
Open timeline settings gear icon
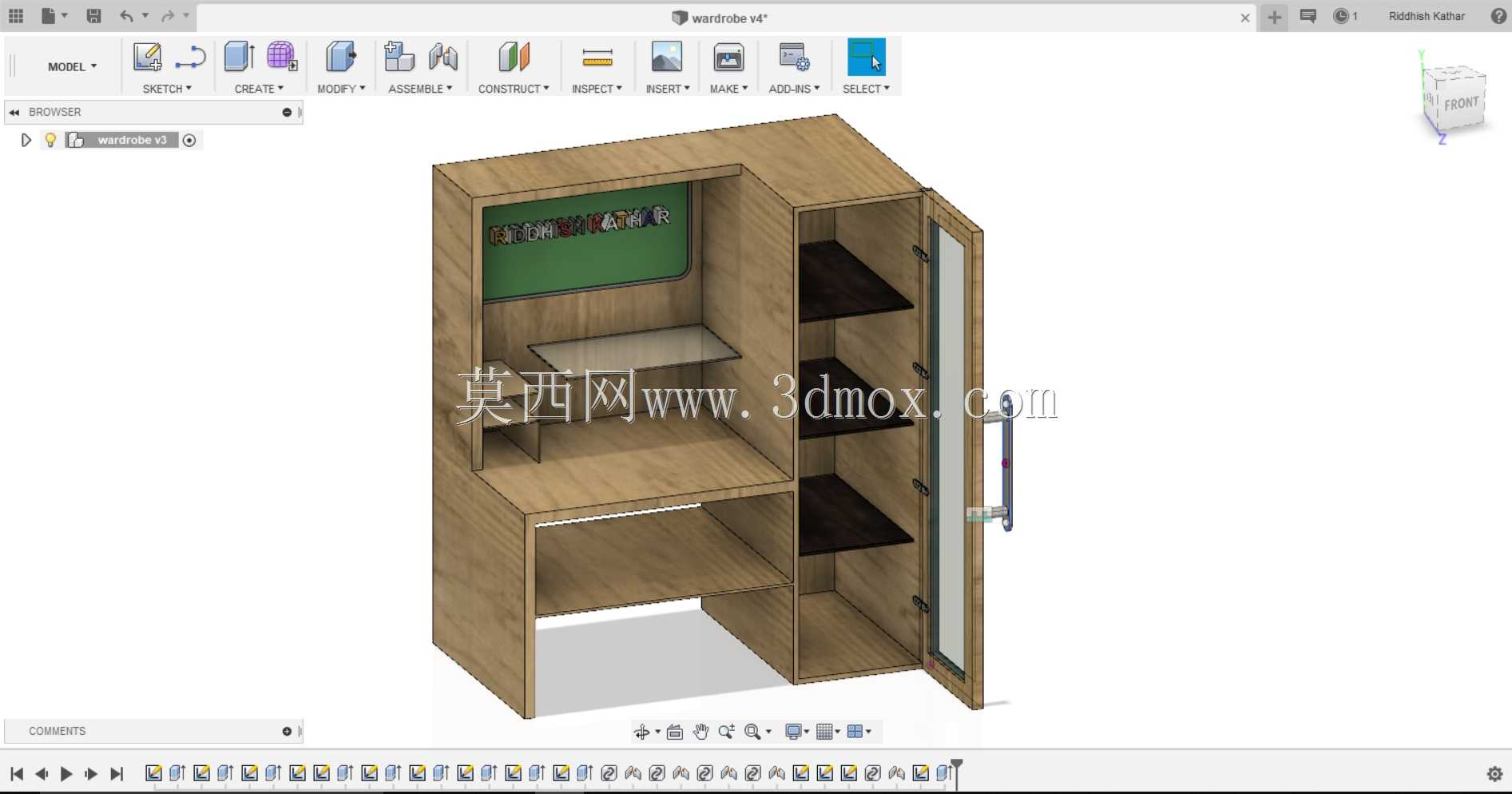1494,773
